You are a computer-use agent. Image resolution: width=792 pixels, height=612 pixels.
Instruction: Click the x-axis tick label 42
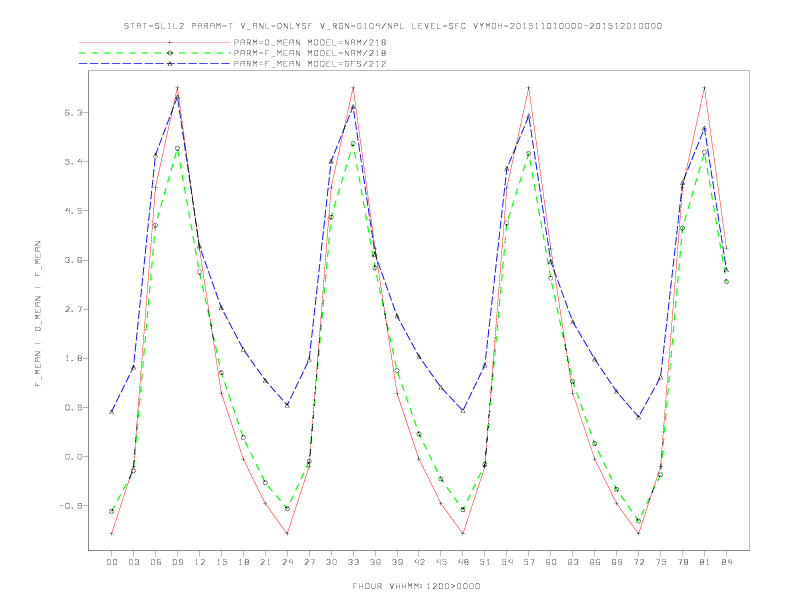click(x=419, y=562)
